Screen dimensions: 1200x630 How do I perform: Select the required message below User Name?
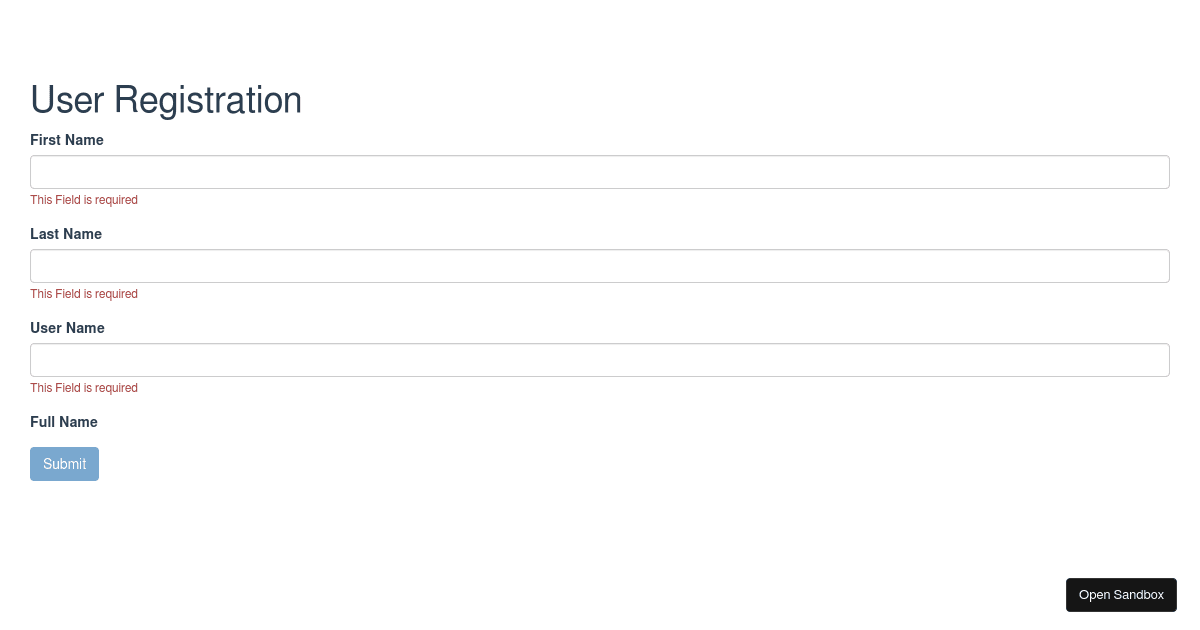point(84,388)
